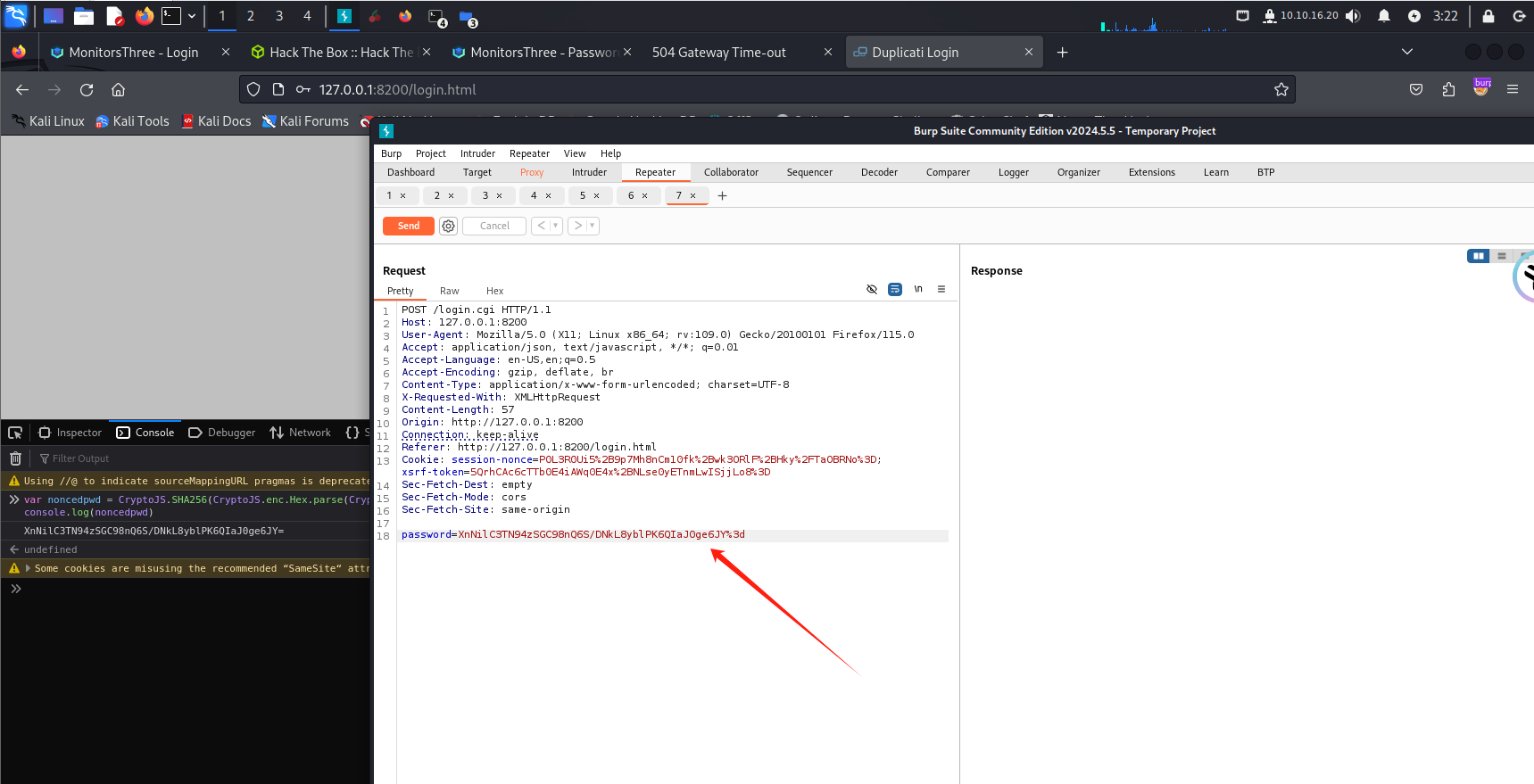Toggle line wrap in request editor
This screenshot has height=784, width=1534.
(x=895, y=289)
